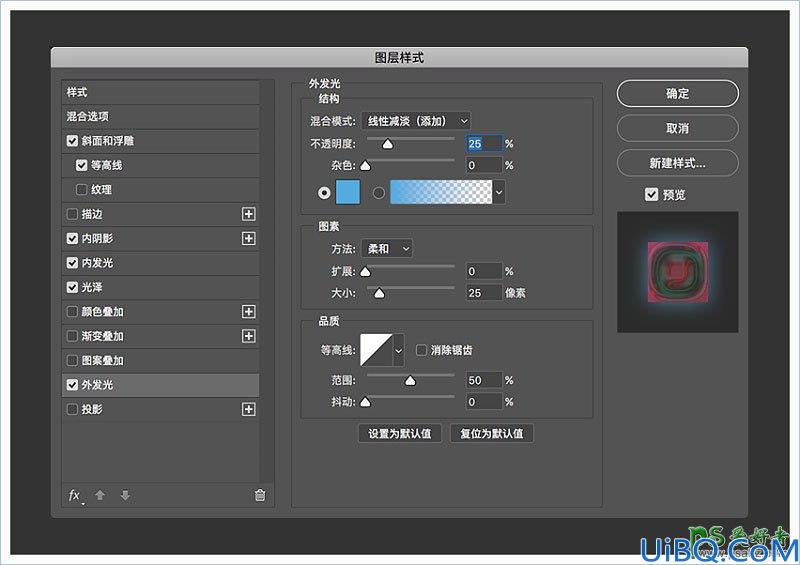Add another 渐变叠加 effect with plus icon
The width and height of the screenshot is (800, 565).
pos(248,336)
